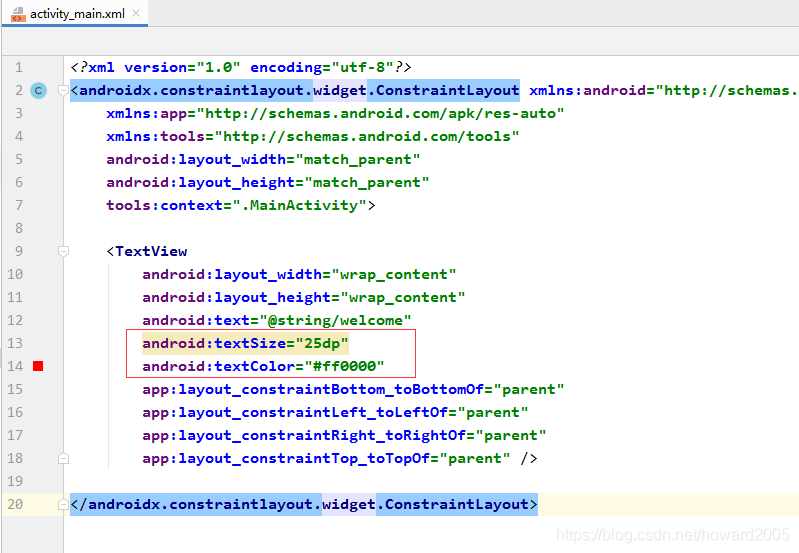Collapse the ConstraintLayout tag fold on line 2
799x553 pixels.
tap(63, 91)
